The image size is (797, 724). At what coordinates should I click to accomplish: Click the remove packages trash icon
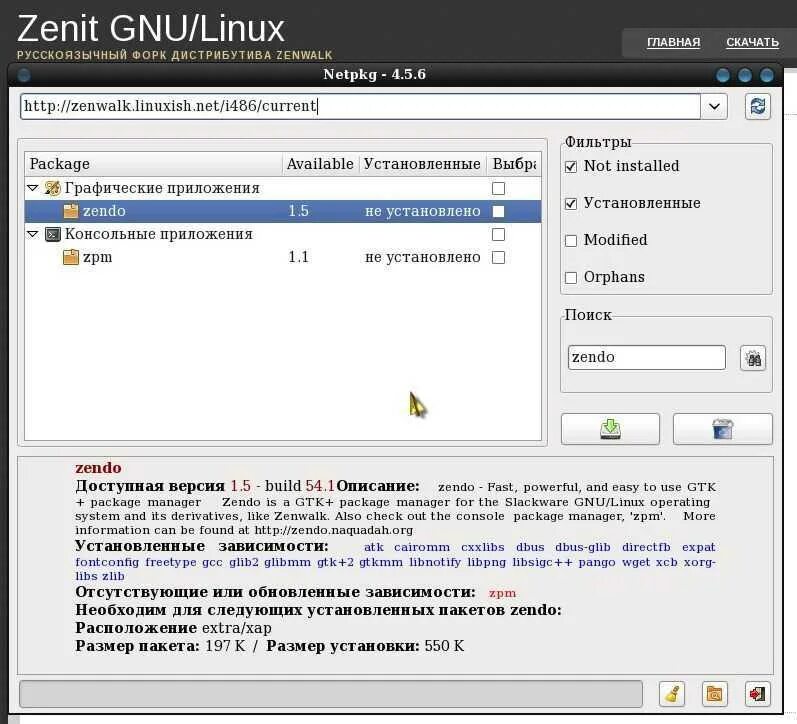[723, 429]
